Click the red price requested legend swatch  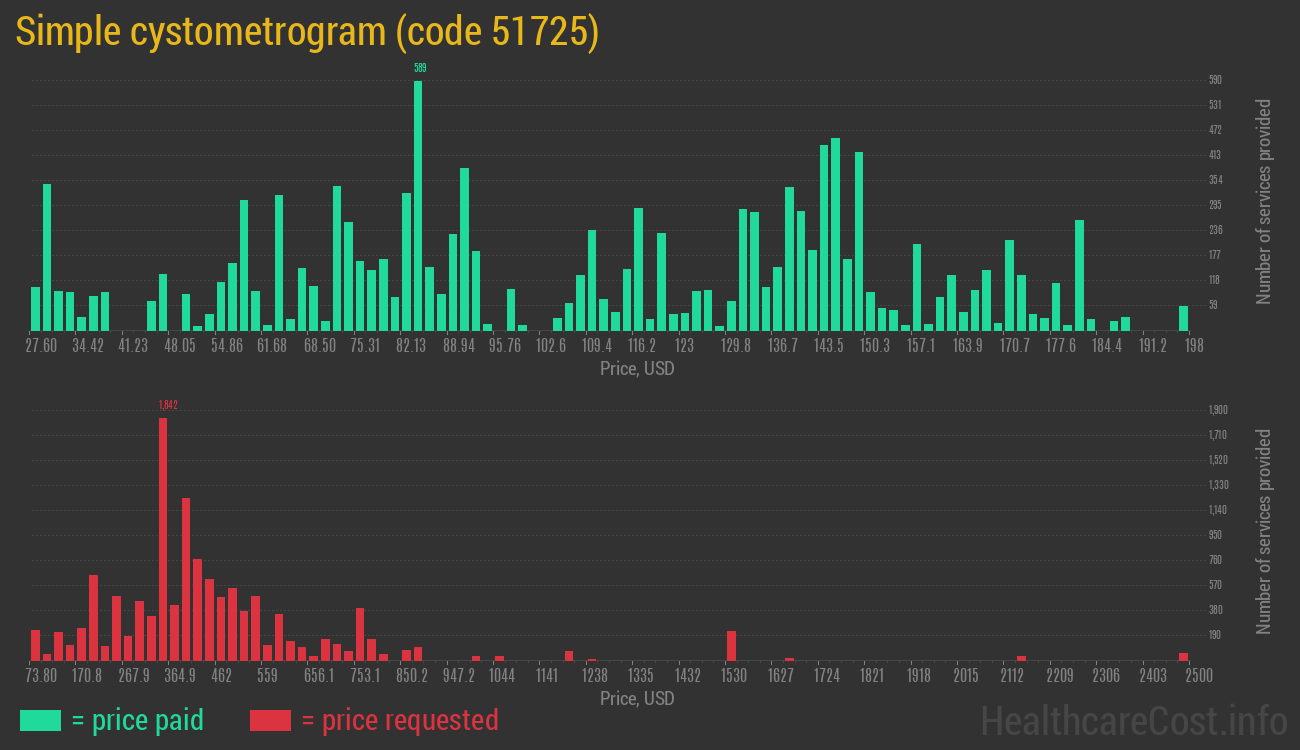270,720
